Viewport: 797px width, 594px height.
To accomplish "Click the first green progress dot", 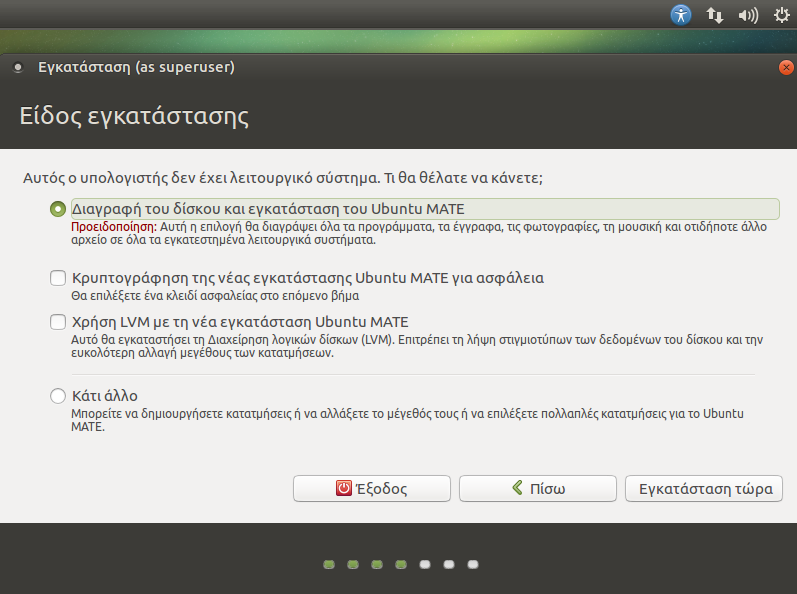I will point(328,565).
